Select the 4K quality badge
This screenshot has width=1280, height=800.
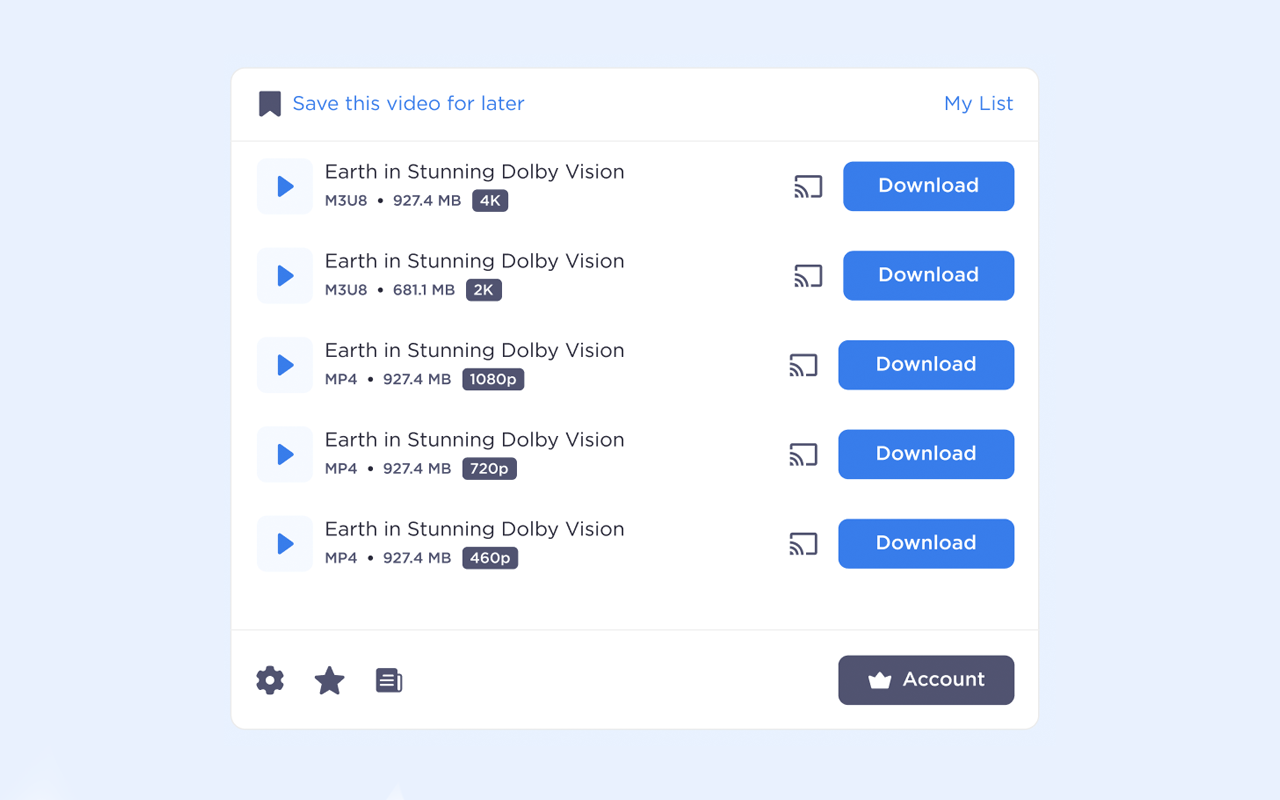point(489,200)
